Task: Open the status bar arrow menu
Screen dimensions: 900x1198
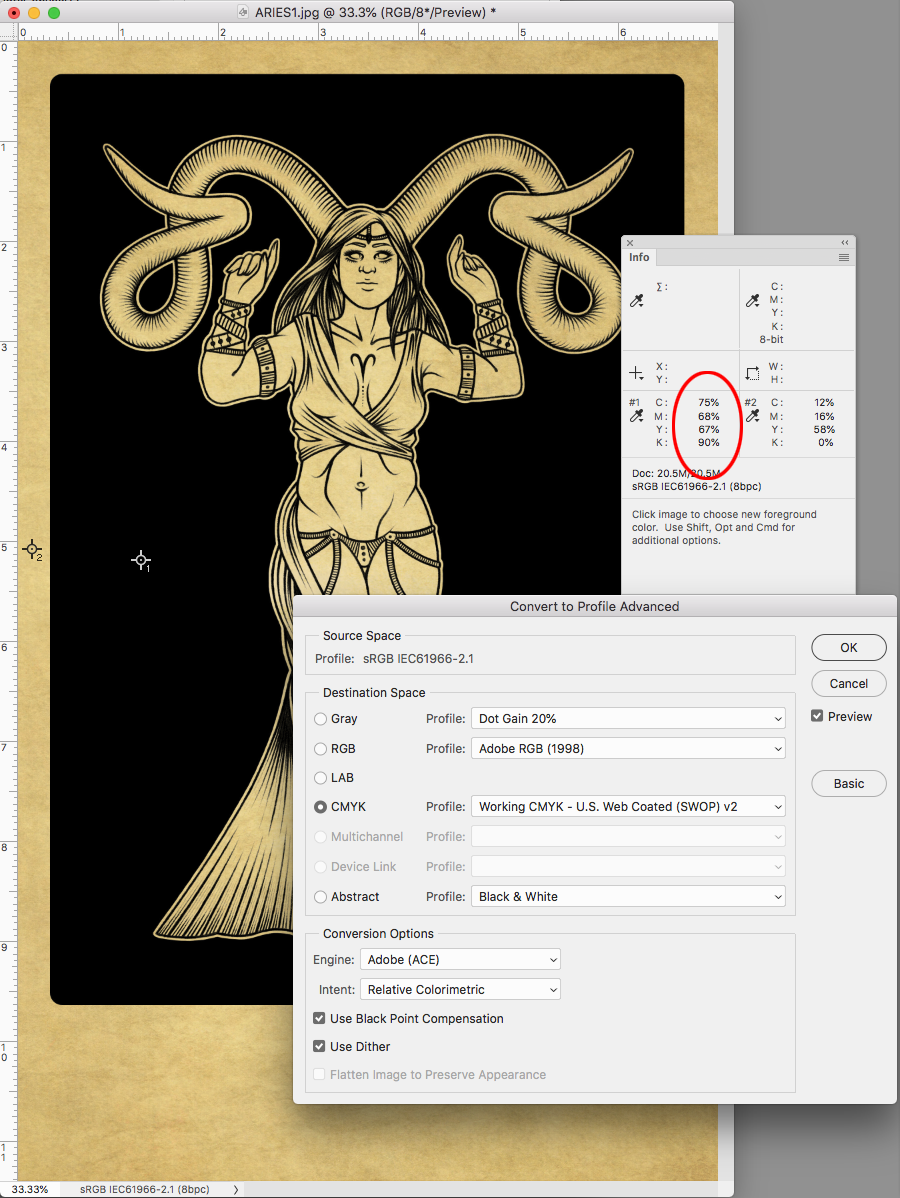Action: 235,1190
